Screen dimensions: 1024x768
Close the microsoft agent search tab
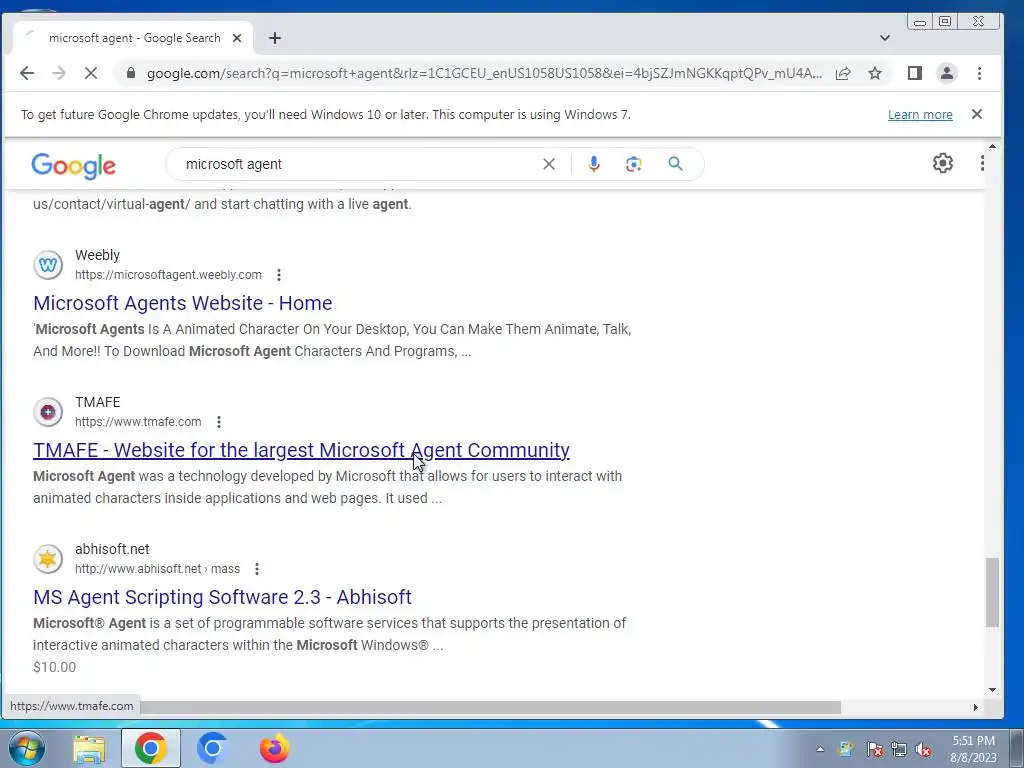pos(237,38)
